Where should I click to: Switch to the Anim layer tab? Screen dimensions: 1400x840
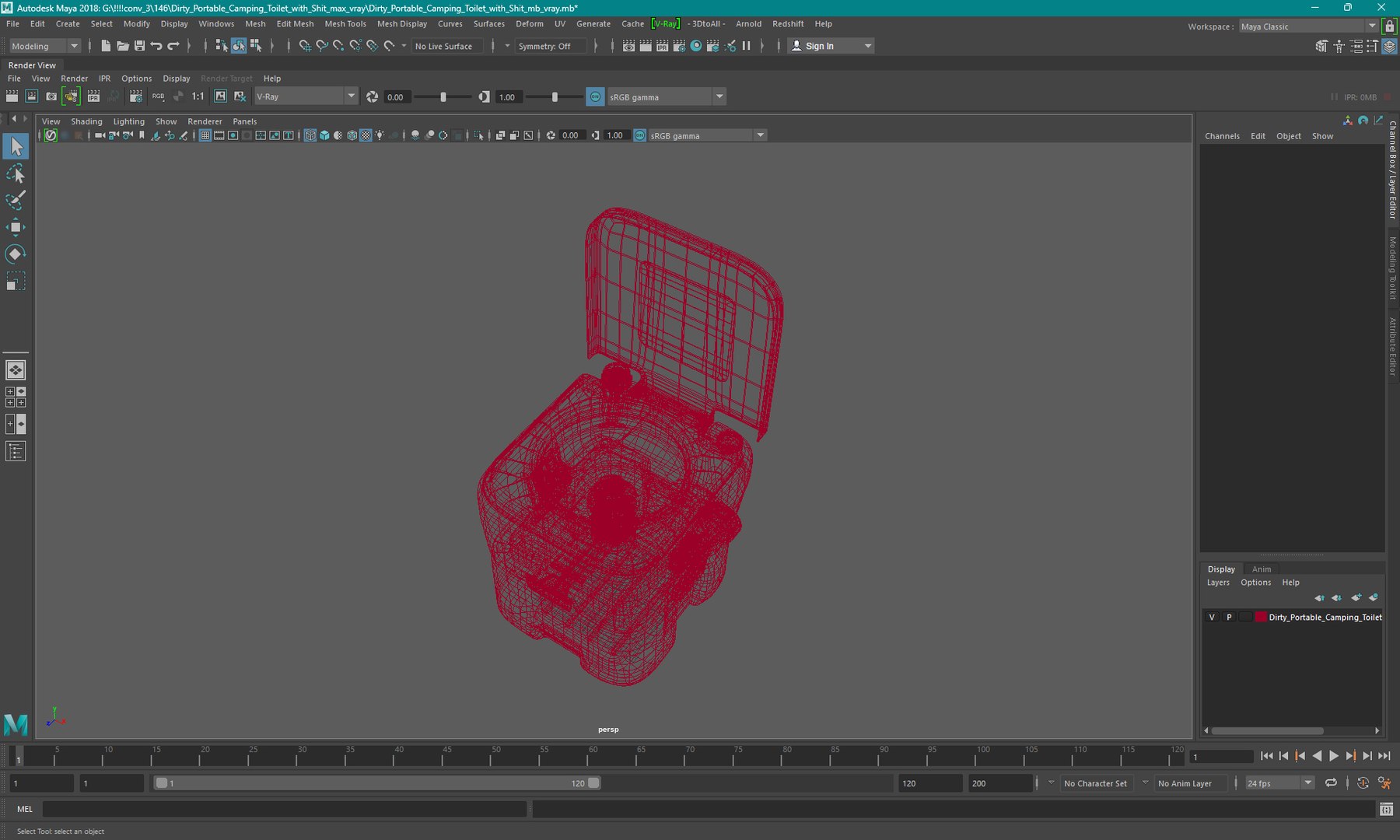click(1261, 569)
